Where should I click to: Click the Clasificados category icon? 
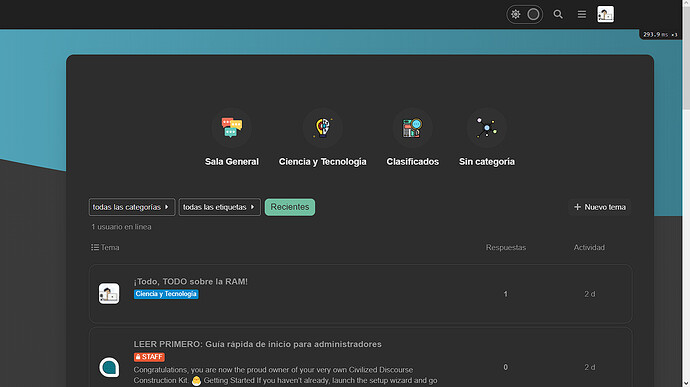click(x=412, y=128)
